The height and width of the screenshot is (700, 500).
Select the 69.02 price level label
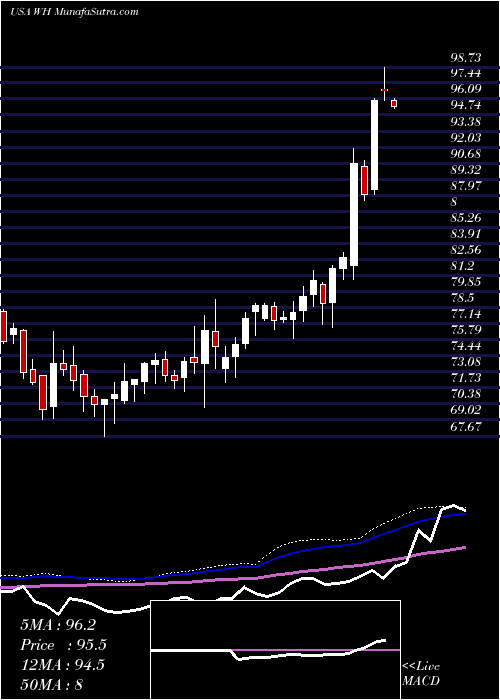click(465, 410)
